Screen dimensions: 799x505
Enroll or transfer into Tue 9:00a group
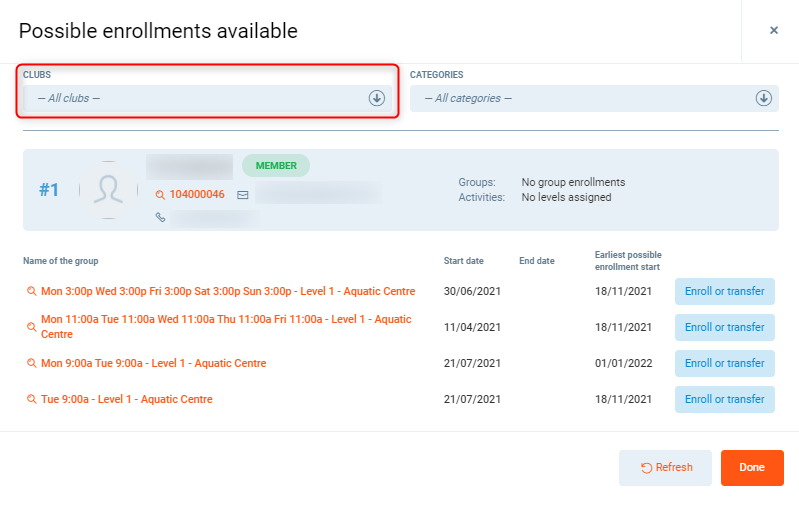tap(724, 399)
